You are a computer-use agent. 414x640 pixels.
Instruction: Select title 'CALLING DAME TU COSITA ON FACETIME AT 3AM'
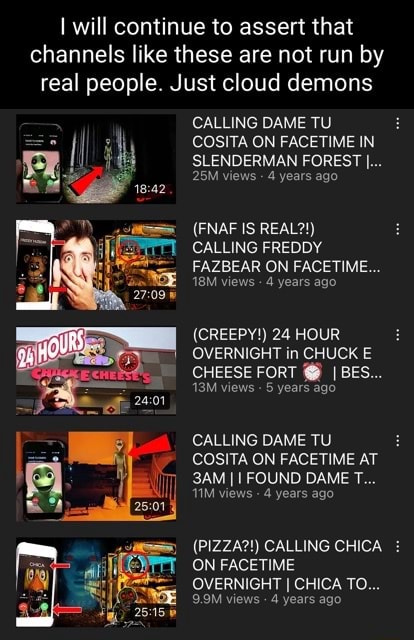[x=285, y=459]
